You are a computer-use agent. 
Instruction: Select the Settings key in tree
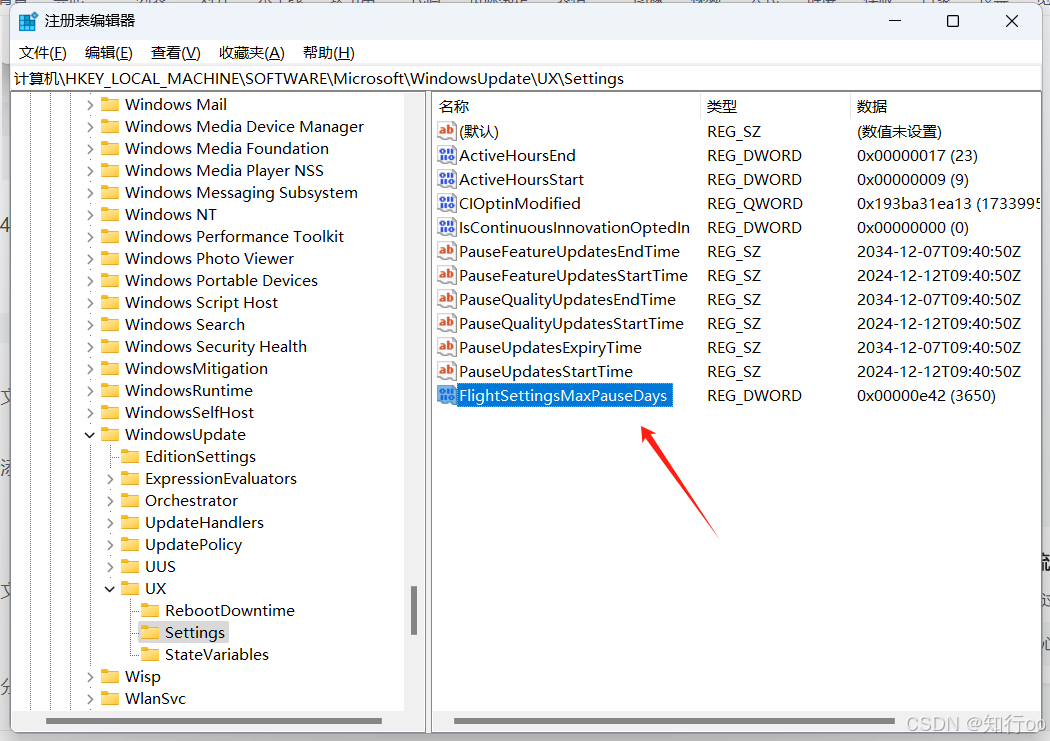tap(195, 633)
